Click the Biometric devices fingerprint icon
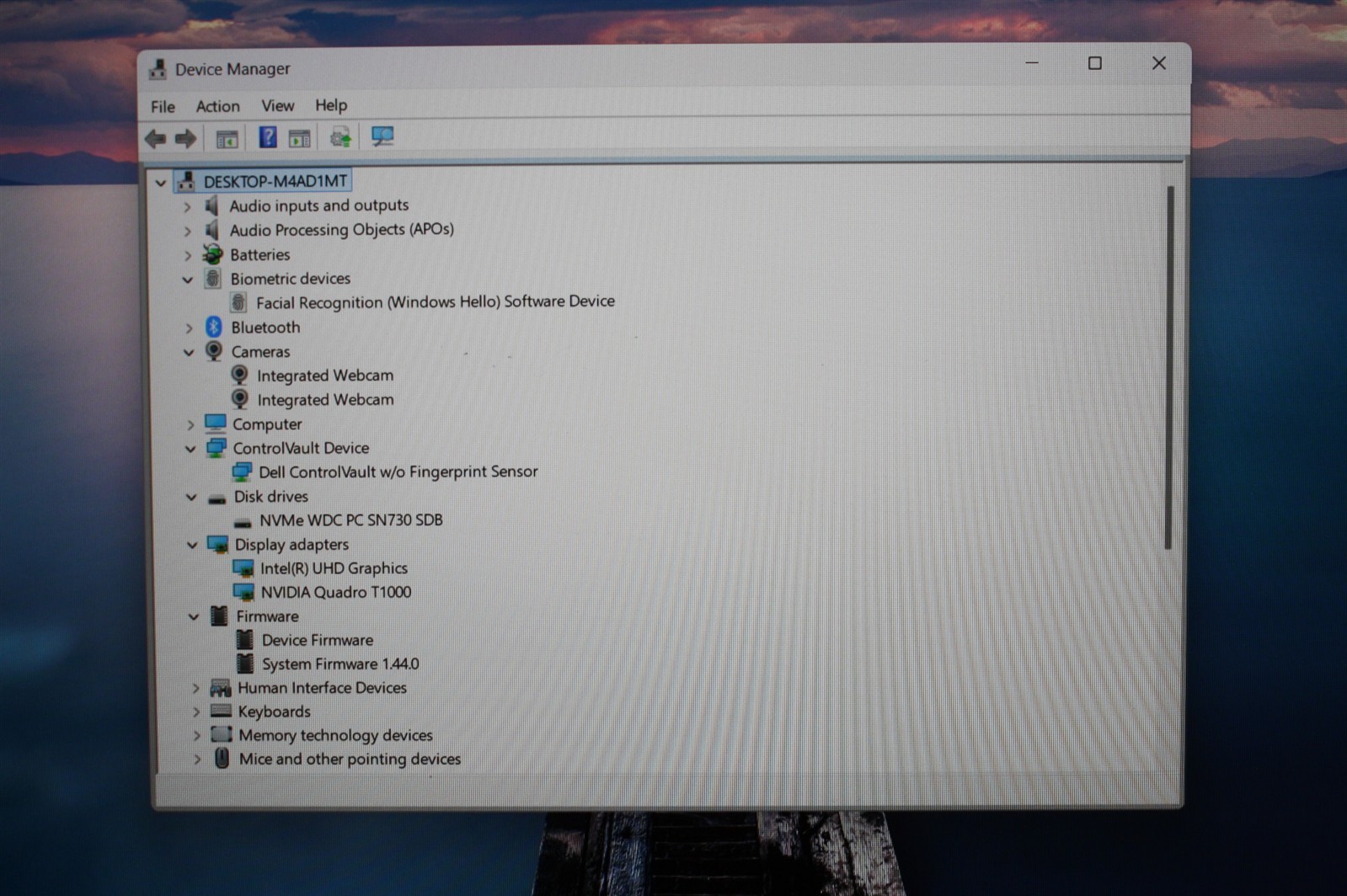This screenshot has width=1347, height=896. coord(213,278)
